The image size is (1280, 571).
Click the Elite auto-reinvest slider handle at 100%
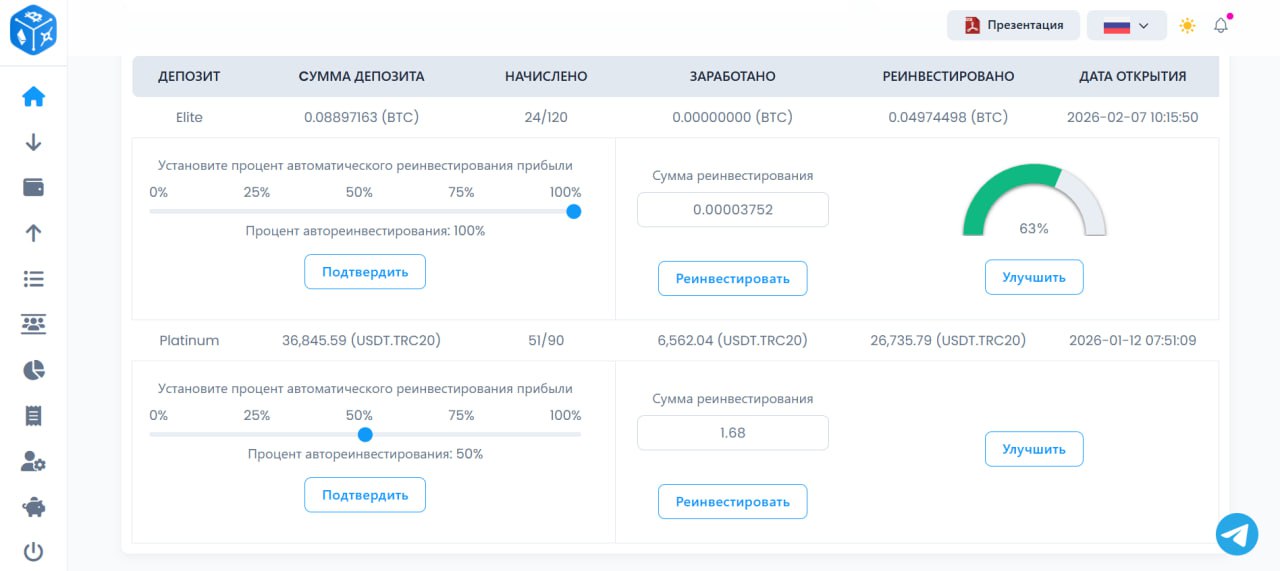[573, 211]
